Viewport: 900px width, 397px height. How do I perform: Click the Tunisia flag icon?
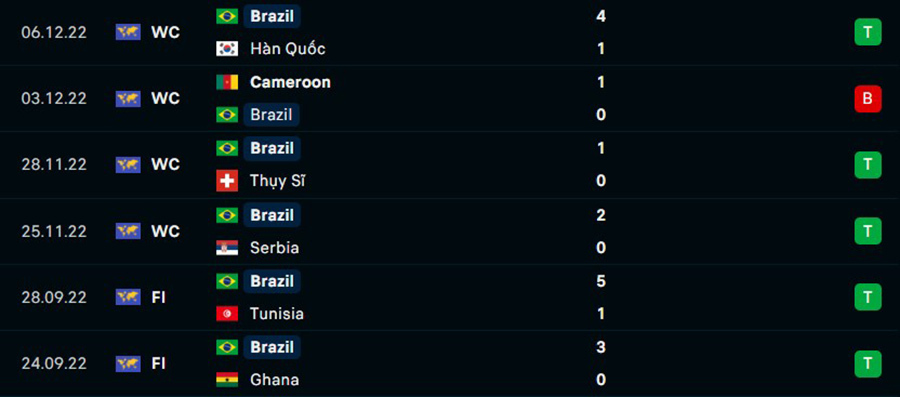tap(227, 314)
